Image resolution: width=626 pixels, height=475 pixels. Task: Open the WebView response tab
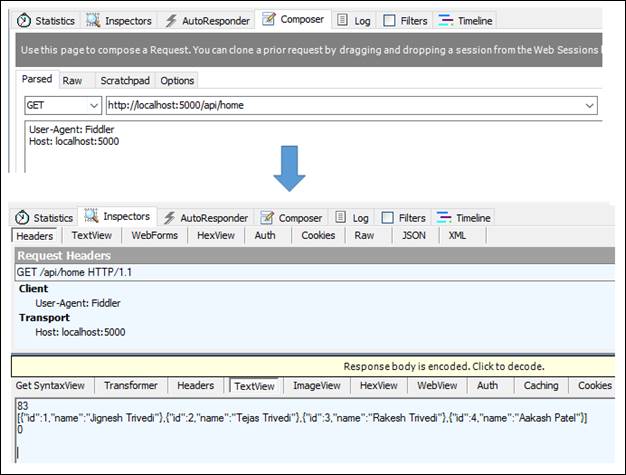[x=437, y=386]
